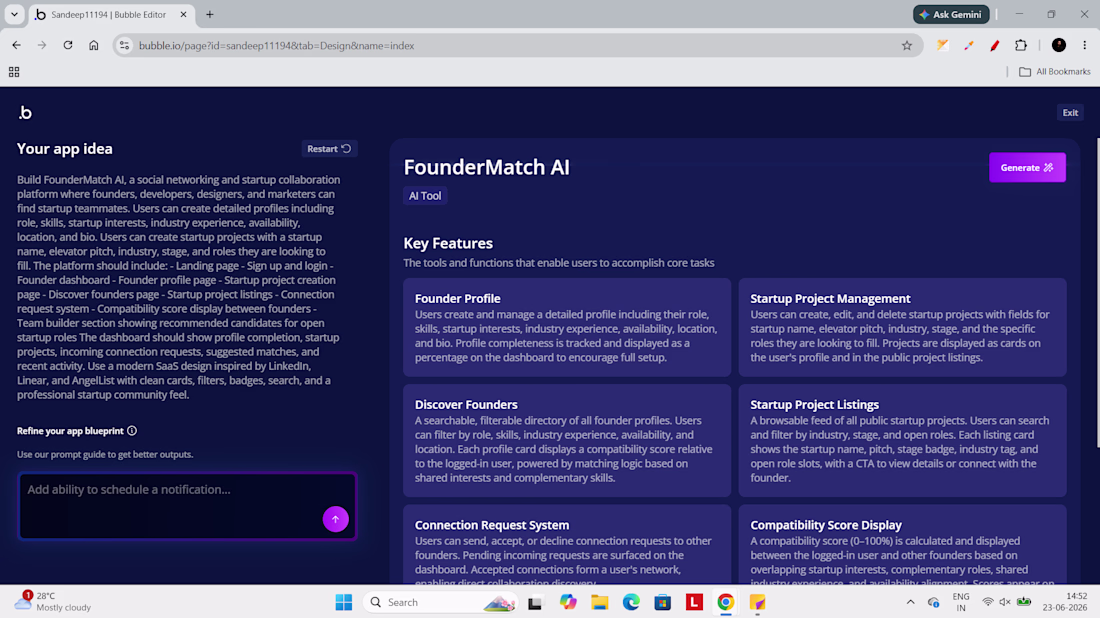Submit the prompt with the purple arrow button

pyautogui.click(x=335, y=519)
